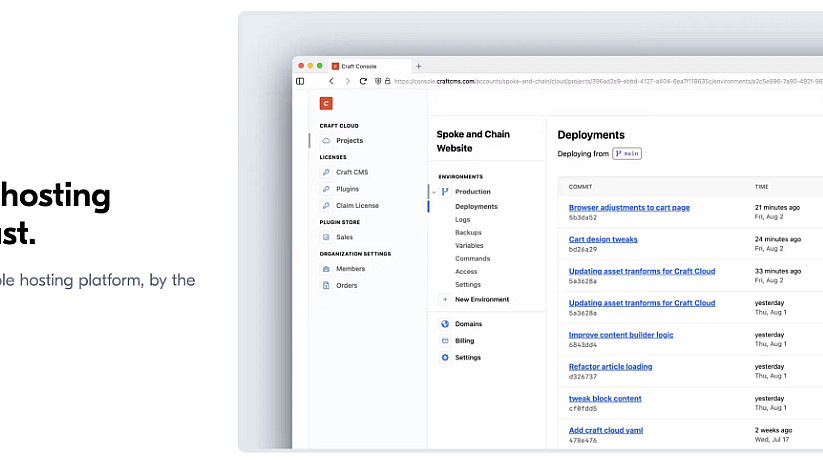This screenshot has height=463, width=823.
Task: Click the lock icon in address bar
Action: point(388,81)
